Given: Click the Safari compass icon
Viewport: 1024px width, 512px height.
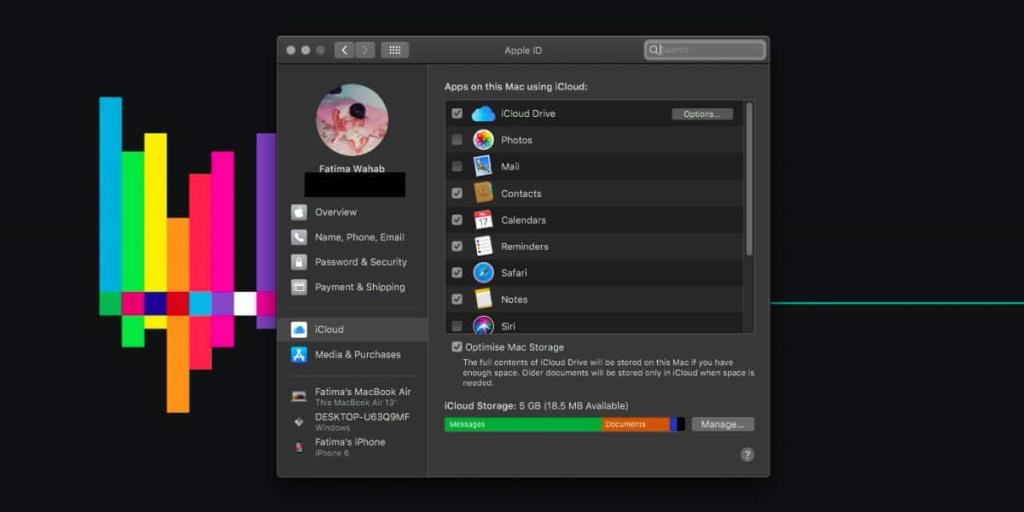Looking at the screenshot, I should coord(483,272).
